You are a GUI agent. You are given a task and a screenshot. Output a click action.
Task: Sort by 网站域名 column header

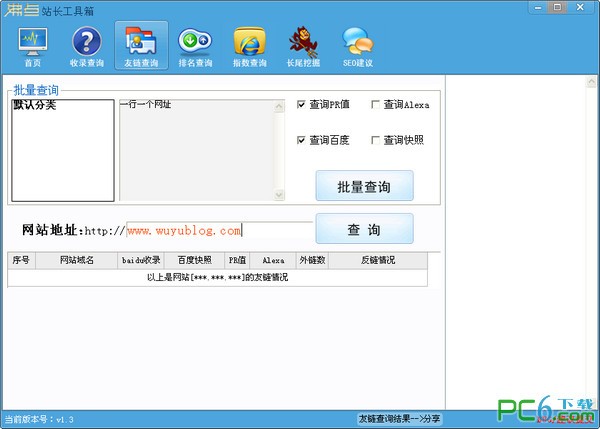click(77, 260)
